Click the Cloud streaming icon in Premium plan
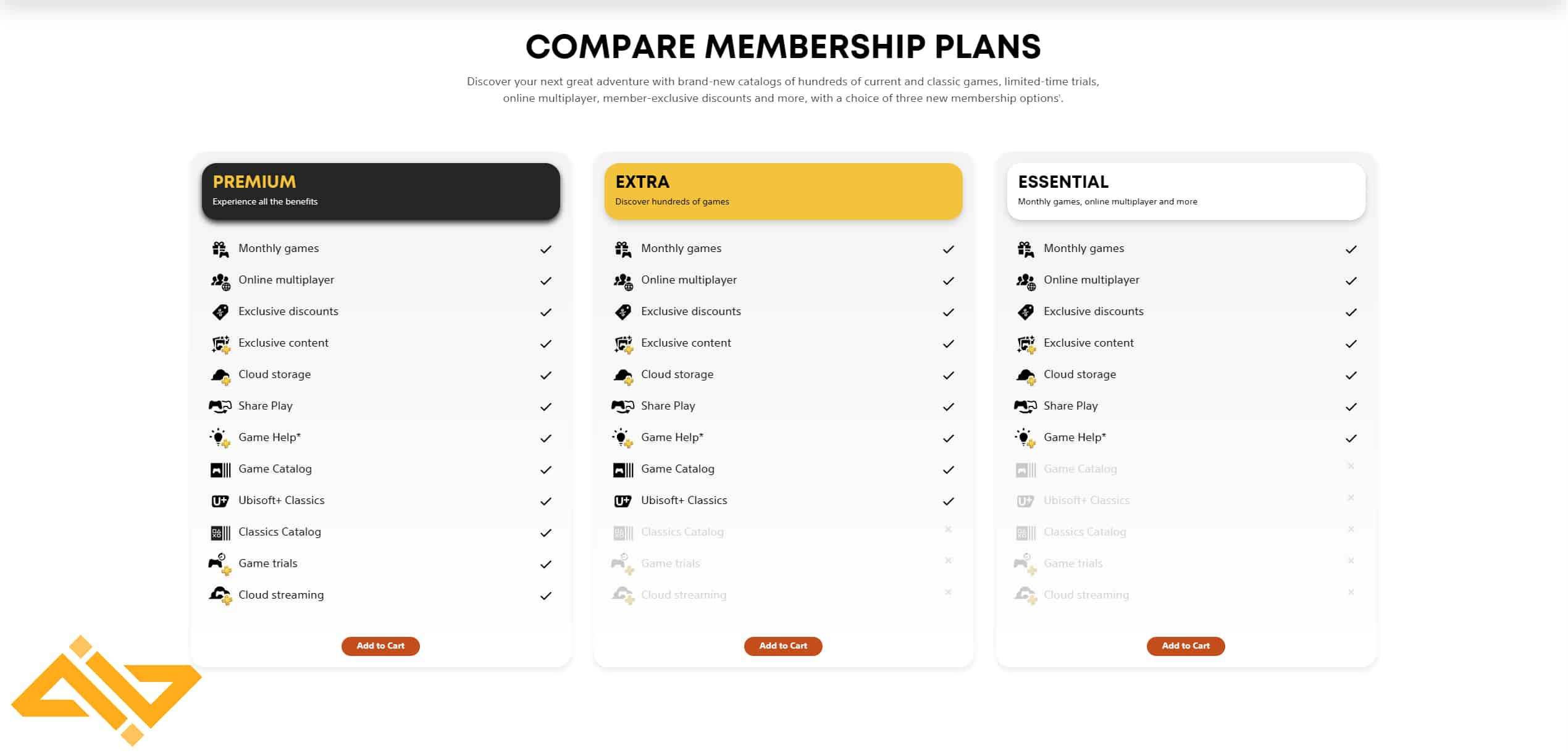Image resolution: width=1568 pixels, height=753 pixels. coord(220,595)
